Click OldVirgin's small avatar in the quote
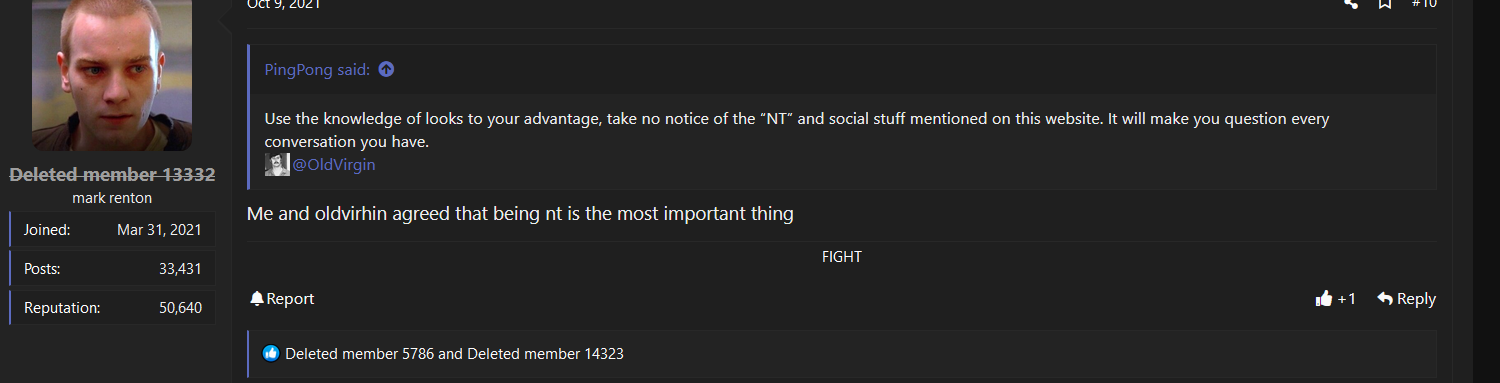 click(x=277, y=165)
